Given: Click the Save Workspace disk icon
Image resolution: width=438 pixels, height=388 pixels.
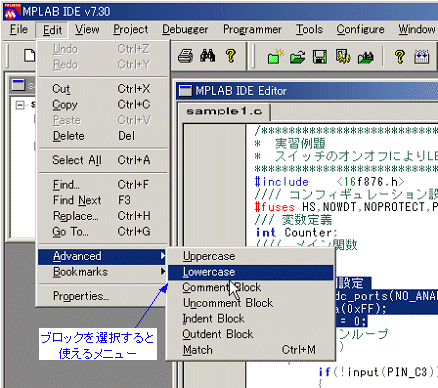Looking at the screenshot, I should pos(319,57).
